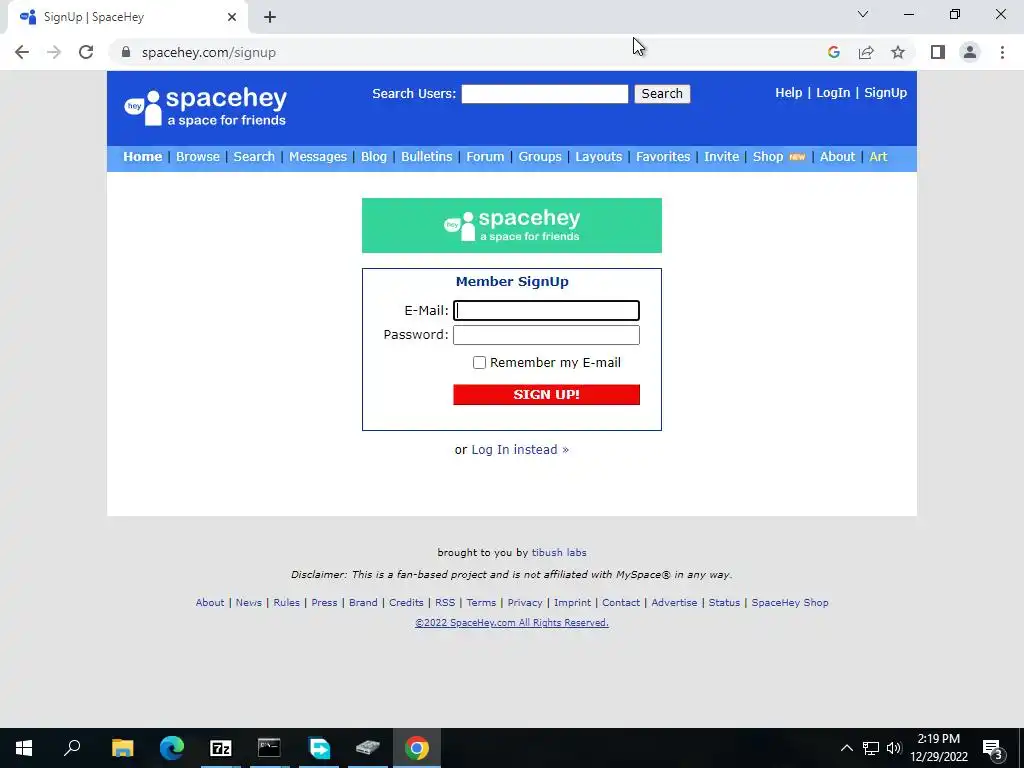Open Blog in the navigation bar
Viewport: 1024px width, 768px height.
coord(374,157)
